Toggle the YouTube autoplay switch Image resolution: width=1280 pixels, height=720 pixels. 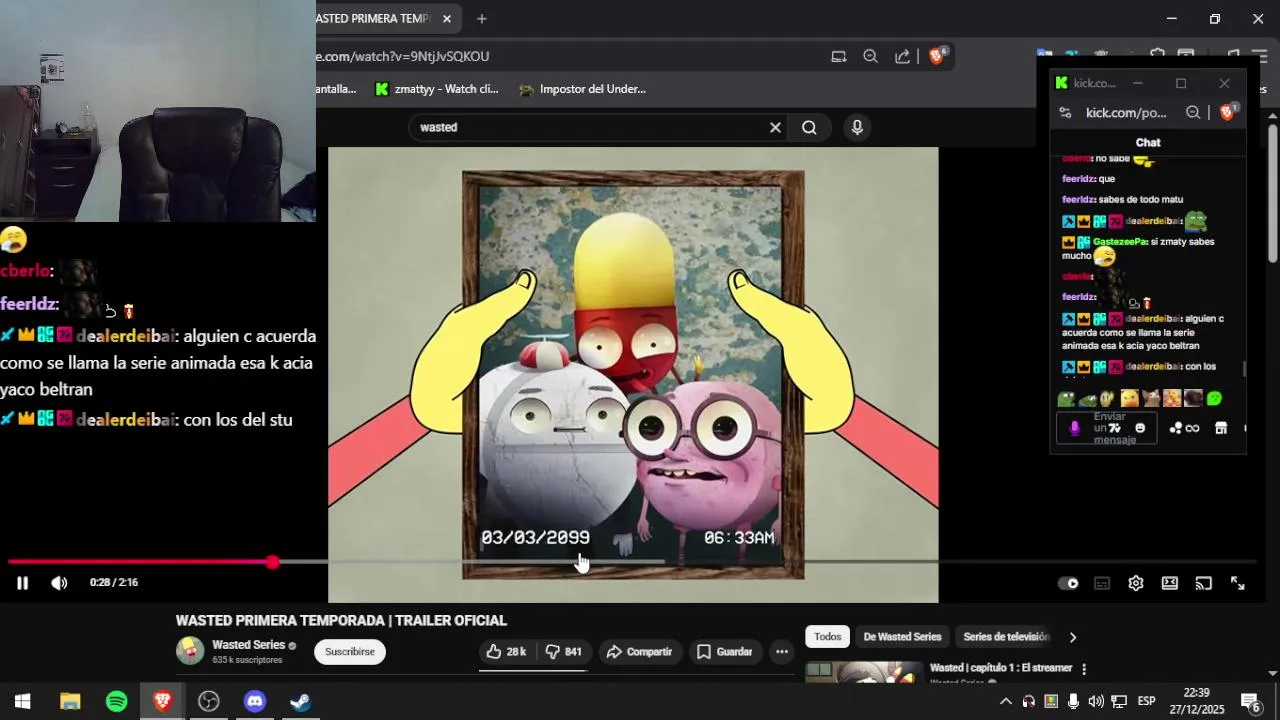tap(1068, 584)
